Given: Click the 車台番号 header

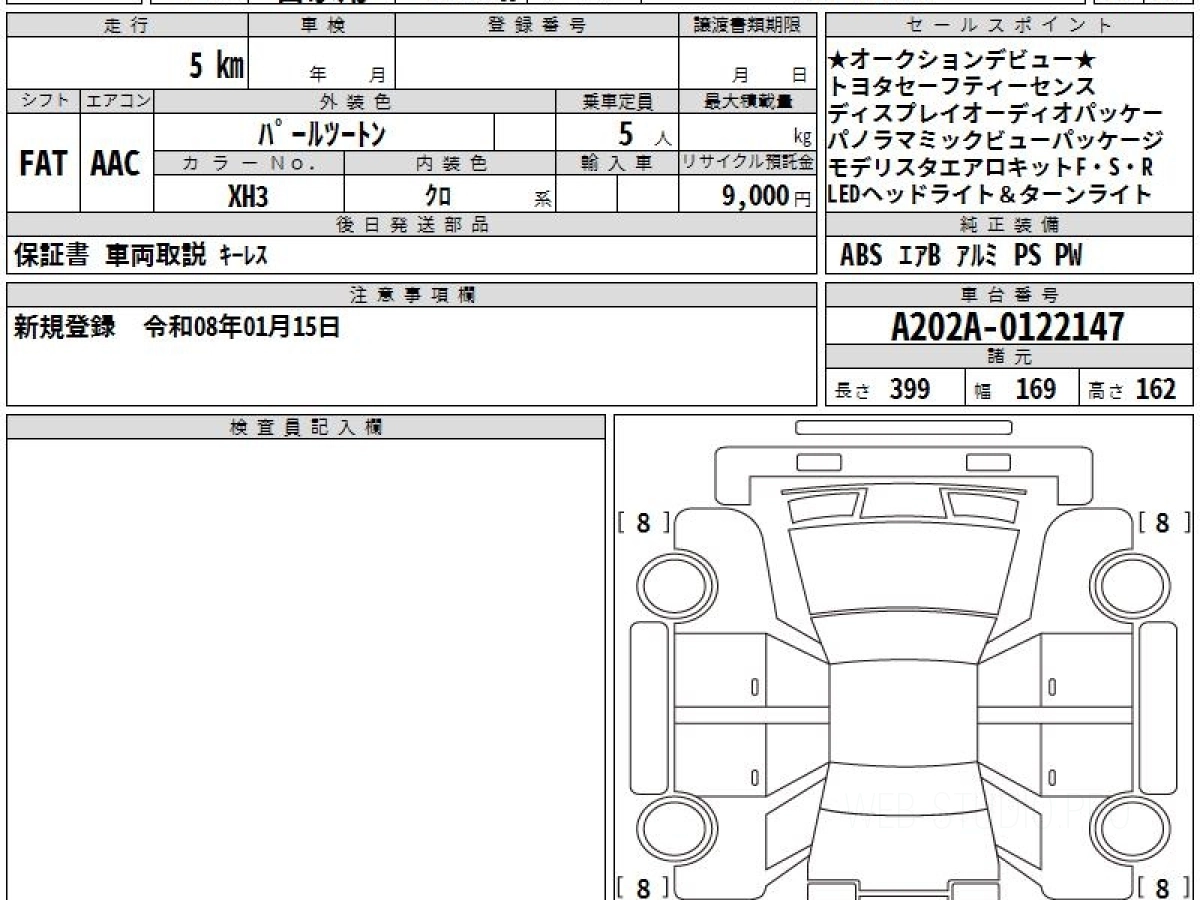Looking at the screenshot, I should (1010, 295).
